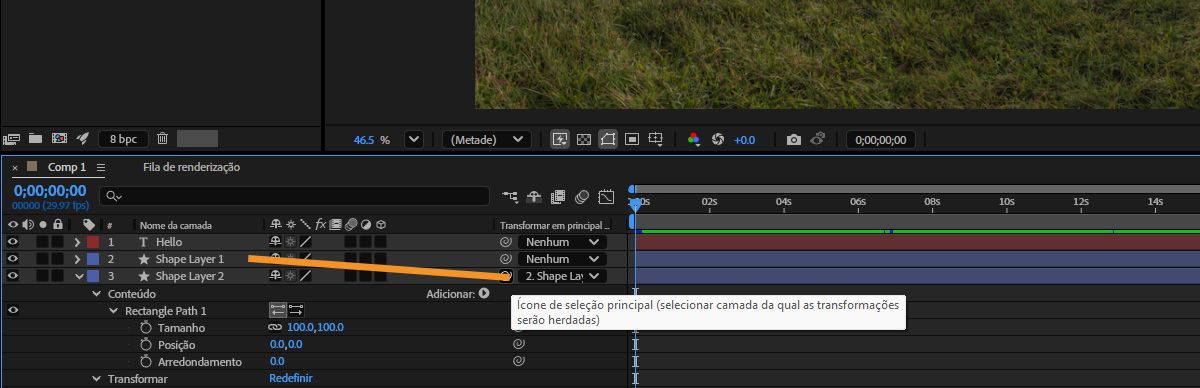Toggle Tamanho stopwatch keyframing
This screenshot has height=388, width=1200.
pos(145,328)
